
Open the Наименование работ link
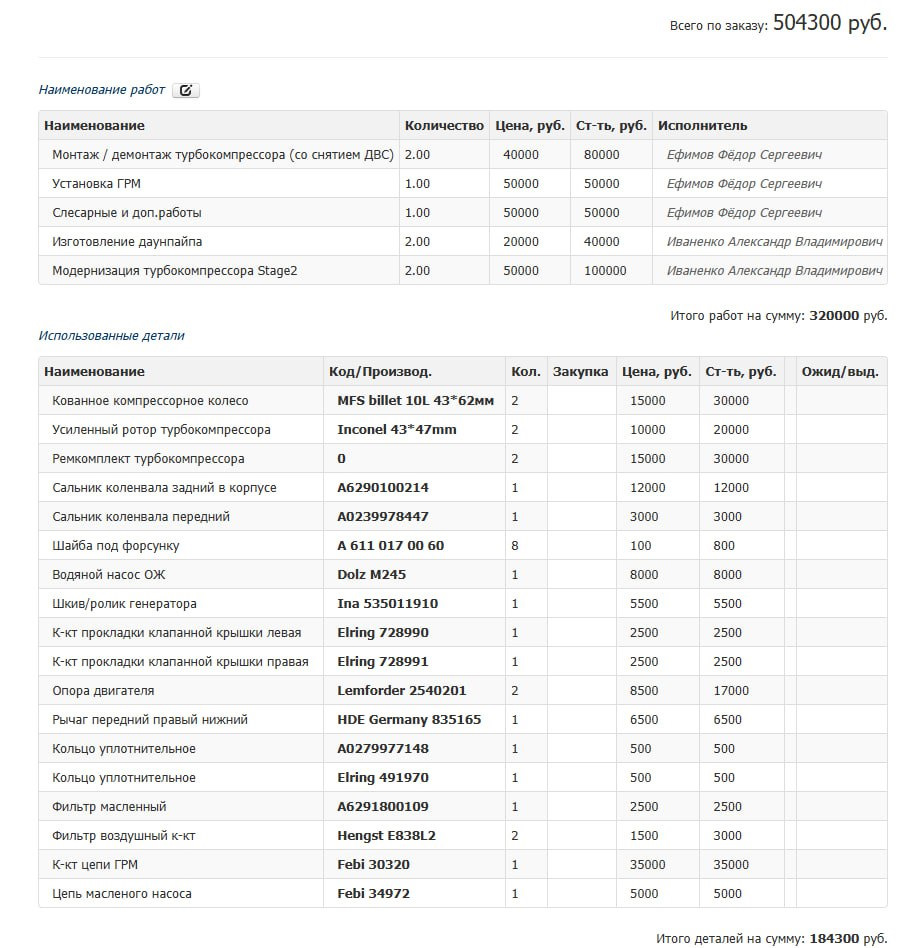(x=99, y=89)
